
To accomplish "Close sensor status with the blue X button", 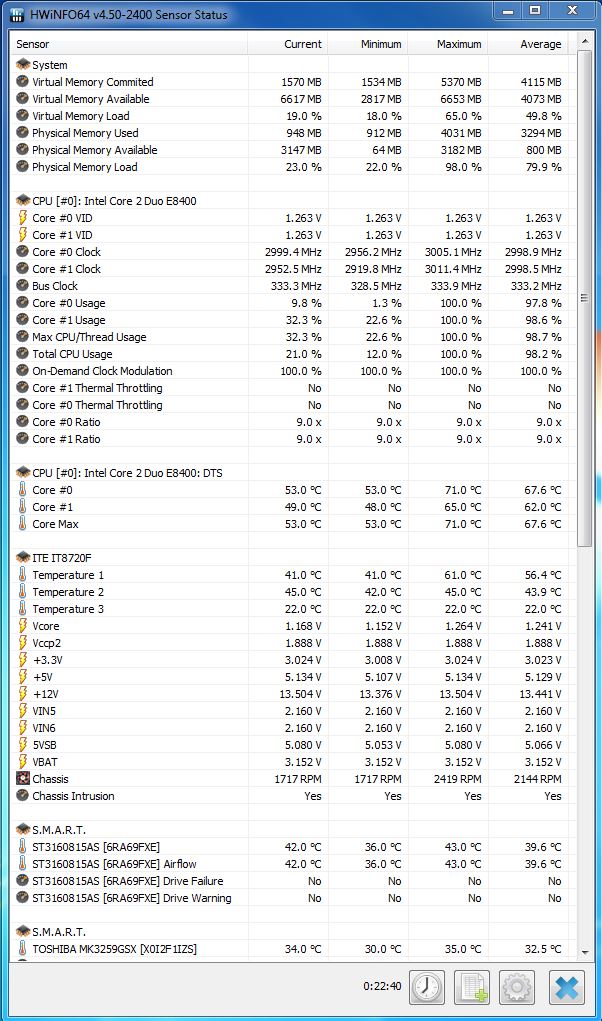I will coord(566,986).
